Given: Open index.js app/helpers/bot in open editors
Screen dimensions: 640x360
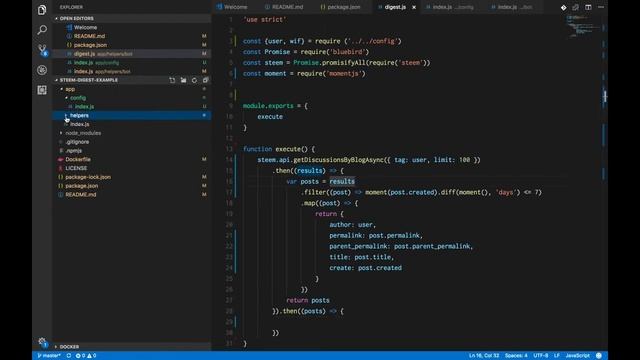Looking at the screenshot, I should (x=102, y=71).
